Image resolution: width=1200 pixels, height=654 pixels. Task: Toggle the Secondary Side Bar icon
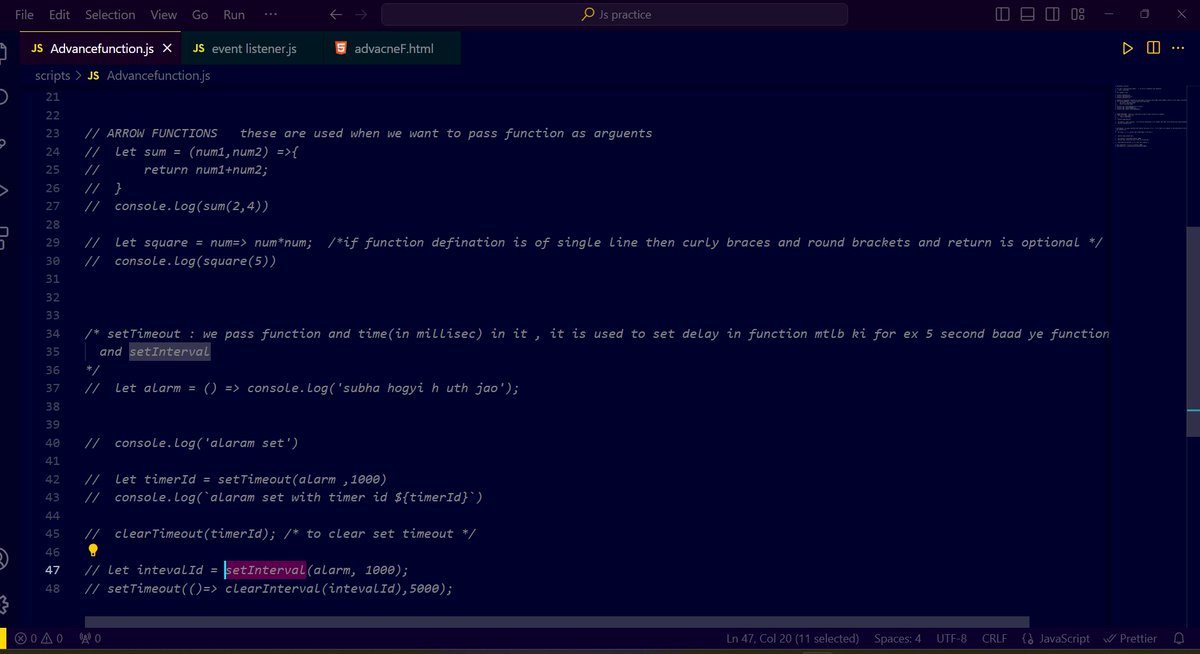pyautogui.click(x=1051, y=12)
